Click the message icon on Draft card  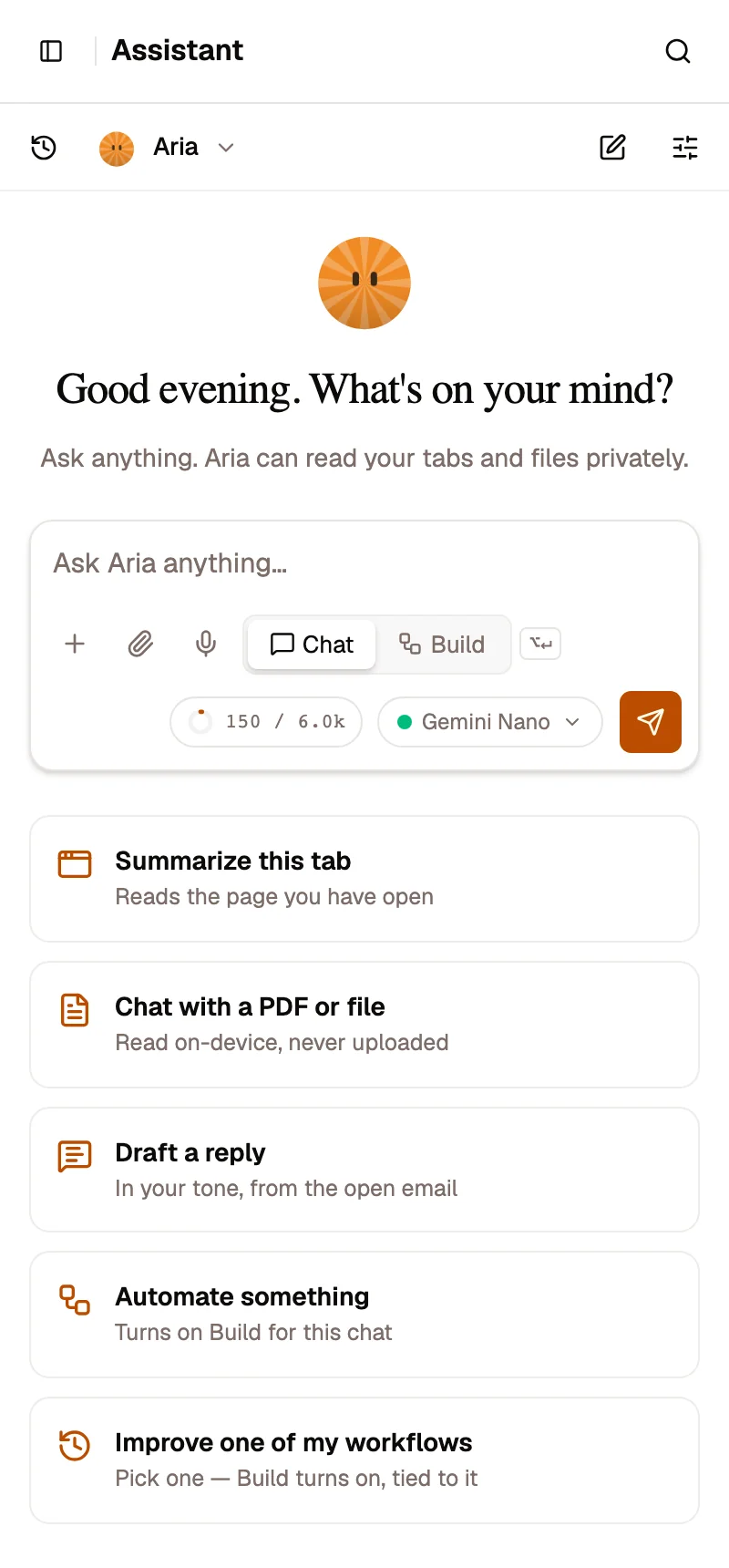click(75, 1156)
